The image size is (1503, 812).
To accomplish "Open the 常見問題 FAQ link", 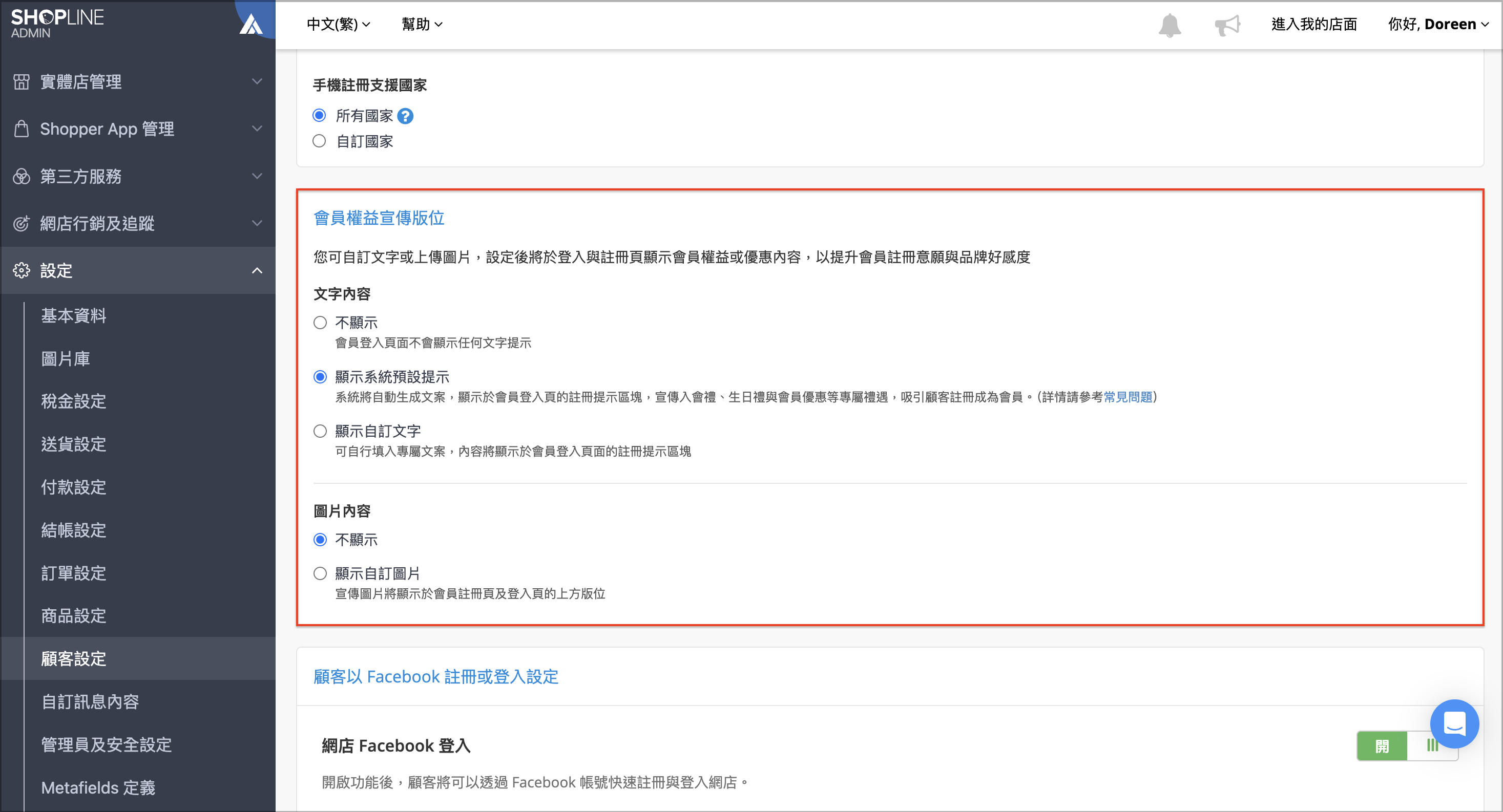I will (1128, 397).
